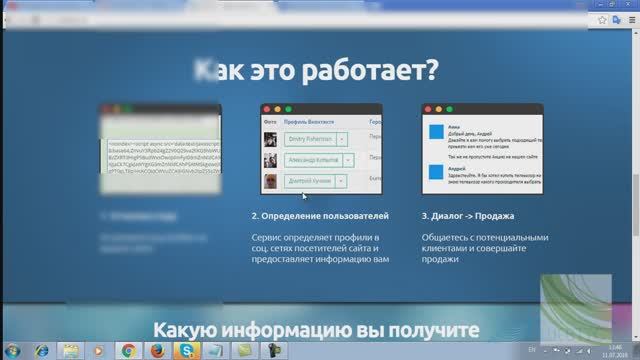Click the red dot on the dialog window
Viewport: 640px width, 360px height.
428,109
